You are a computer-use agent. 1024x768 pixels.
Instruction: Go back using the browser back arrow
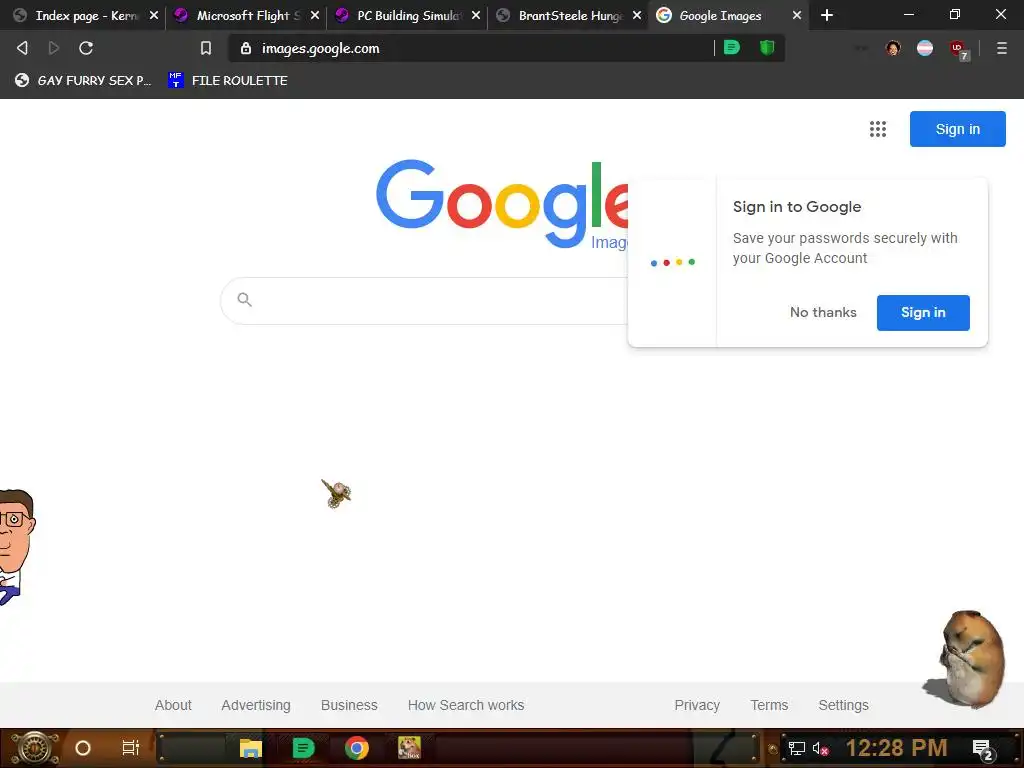[22, 48]
